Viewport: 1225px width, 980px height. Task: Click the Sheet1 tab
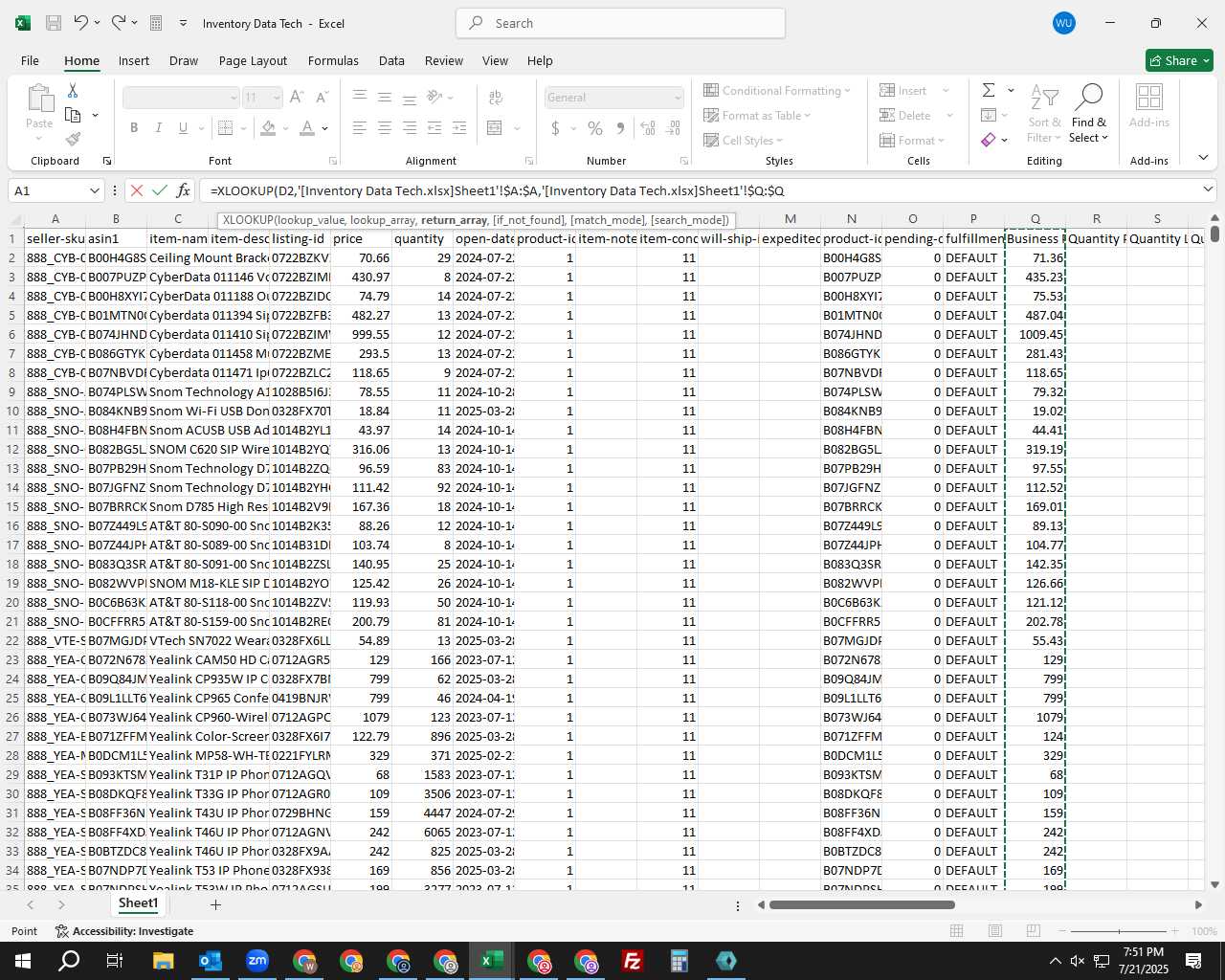[x=138, y=903]
